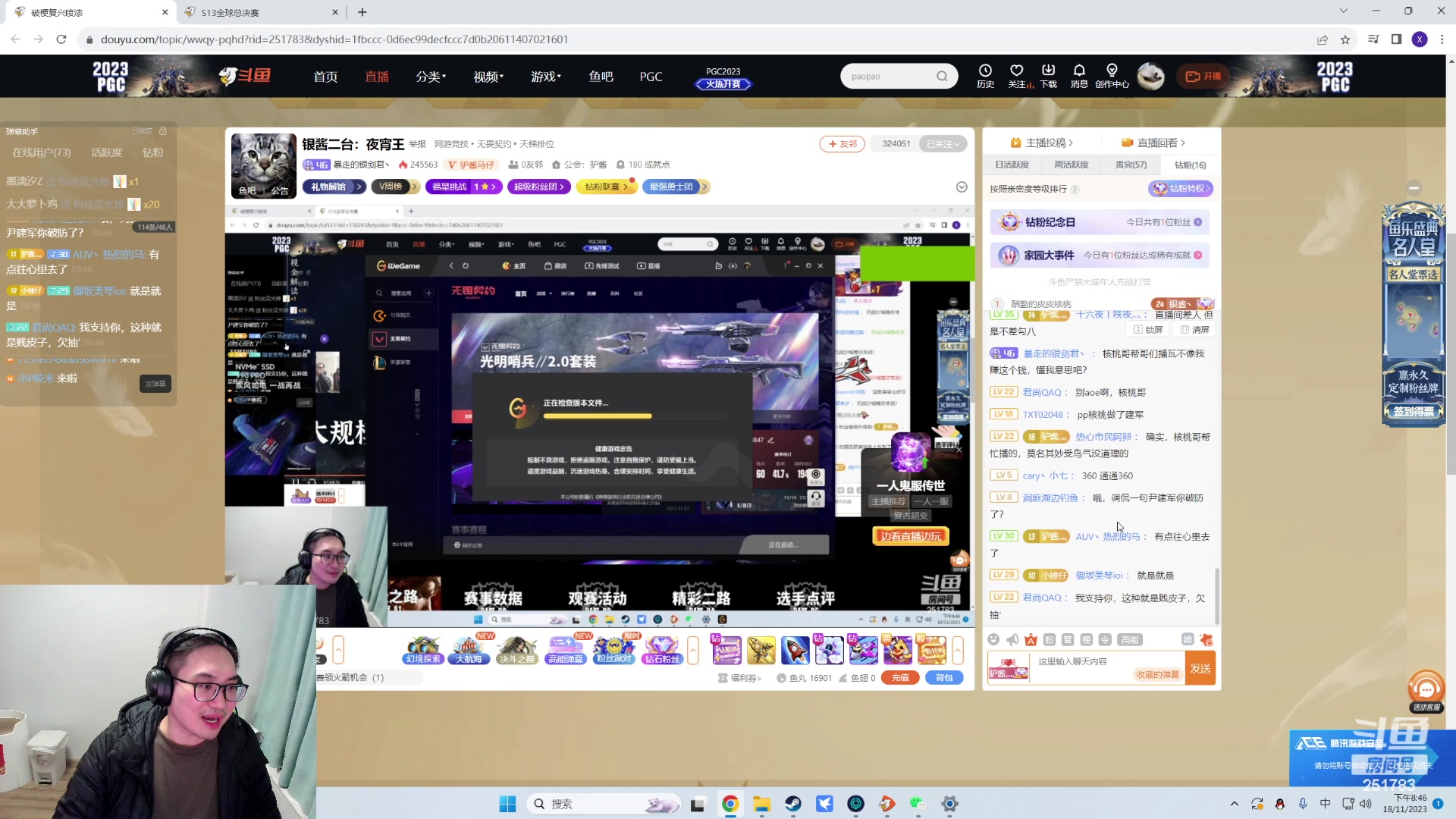Collapse the room info with the down chevron
1456x819 pixels.
962,187
